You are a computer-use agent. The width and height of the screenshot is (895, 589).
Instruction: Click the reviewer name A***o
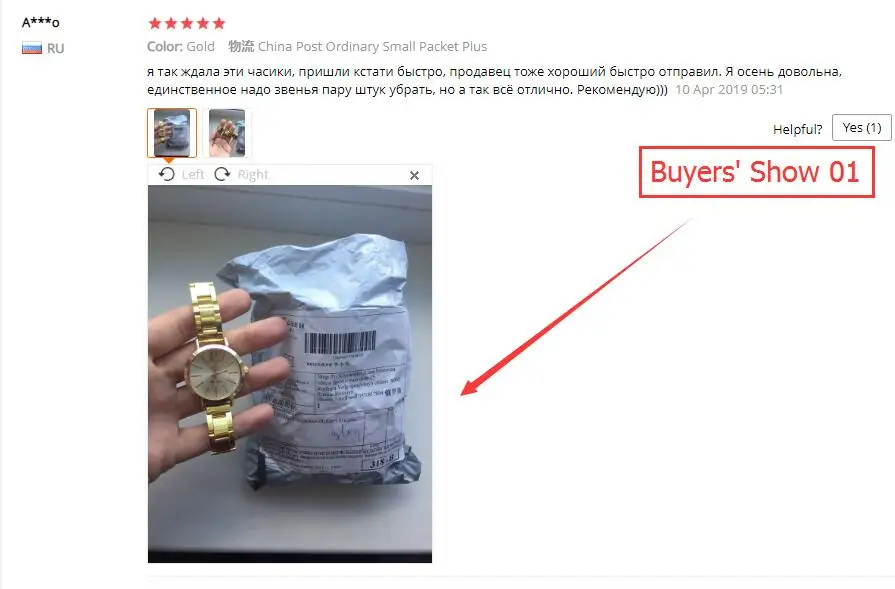click(41, 23)
